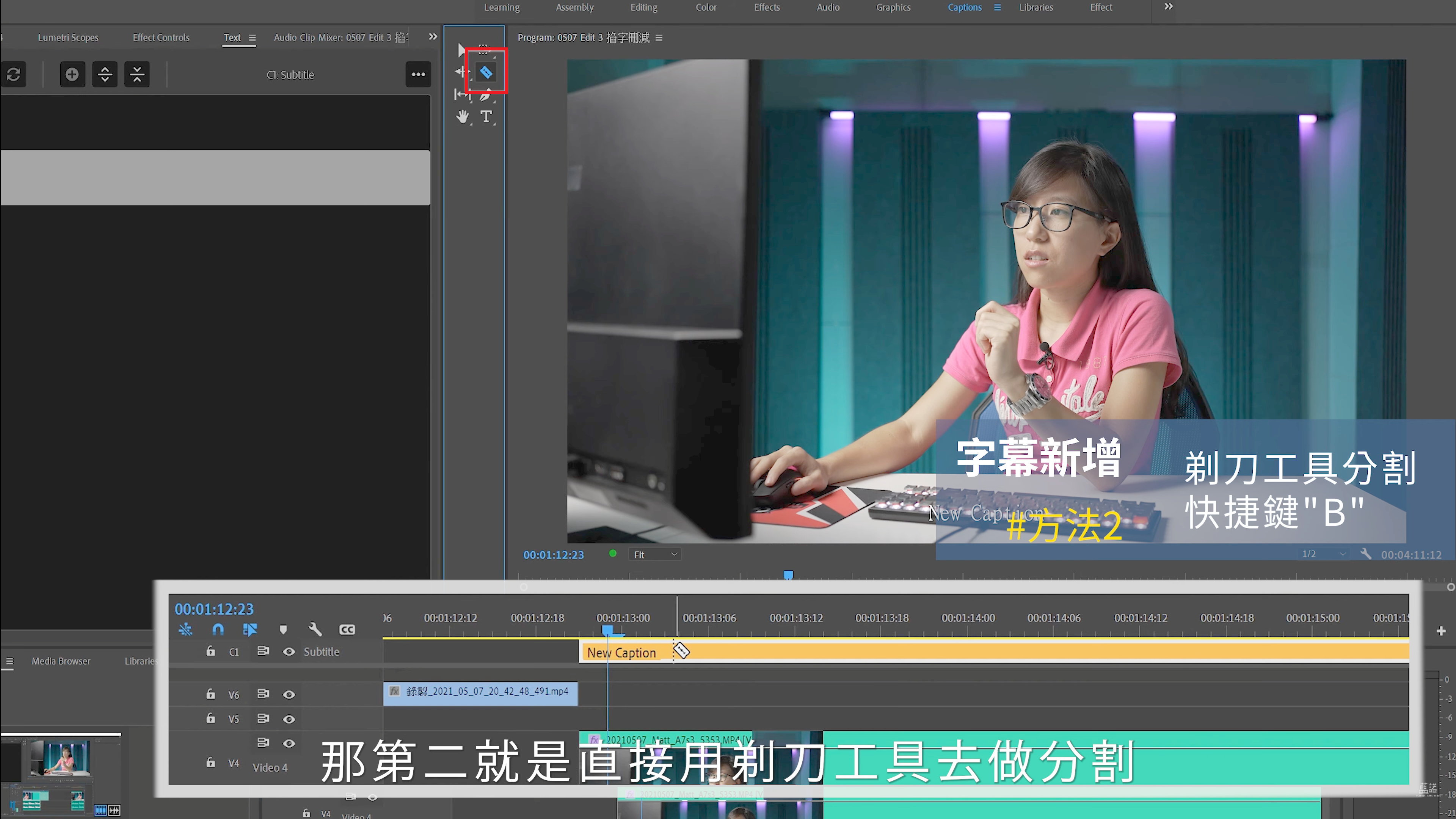Open the Text panel three-dots menu
The image size is (1456, 819).
click(x=418, y=74)
